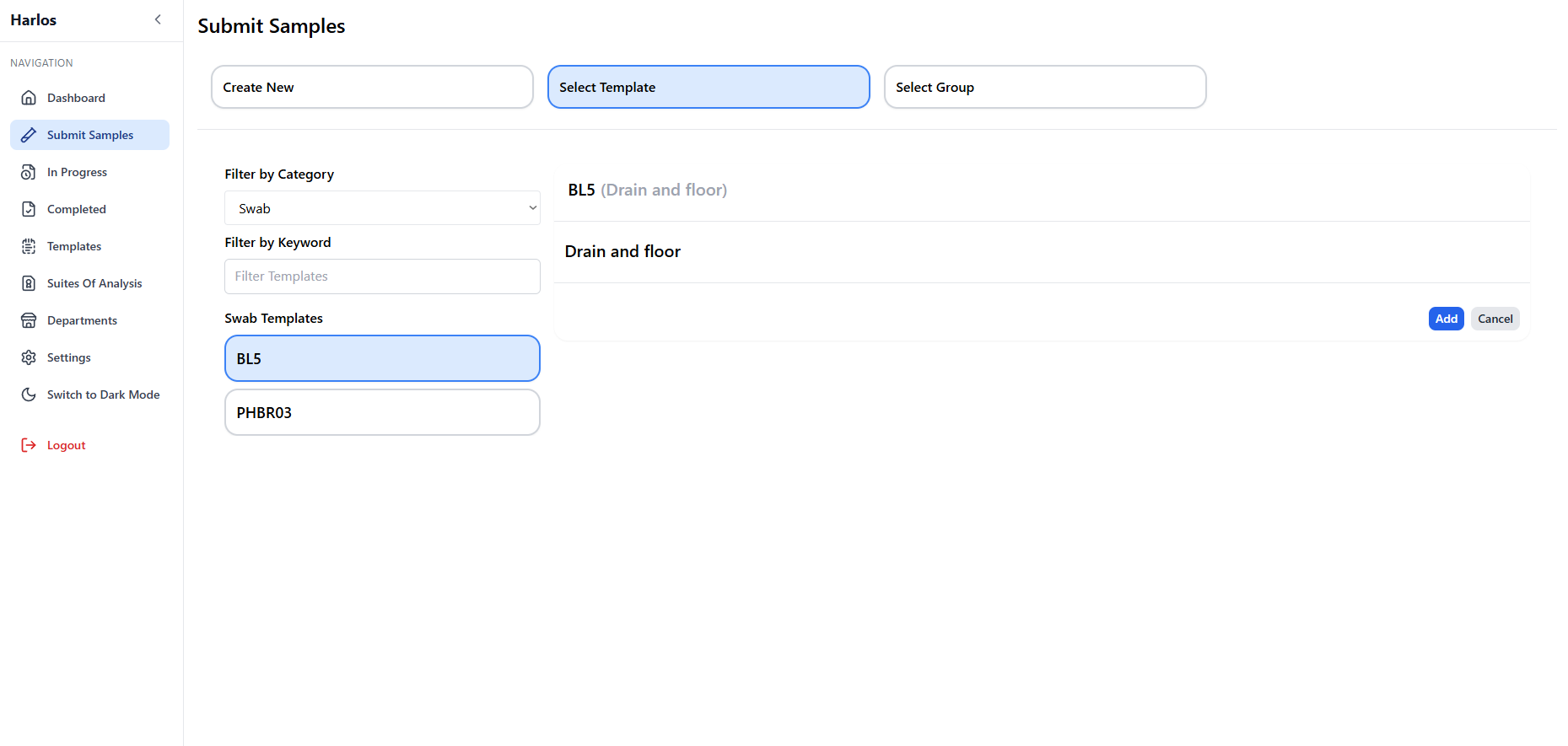Screen dimensions: 1568x746
Task: Choose the Select Template tab
Action: [709, 87]
